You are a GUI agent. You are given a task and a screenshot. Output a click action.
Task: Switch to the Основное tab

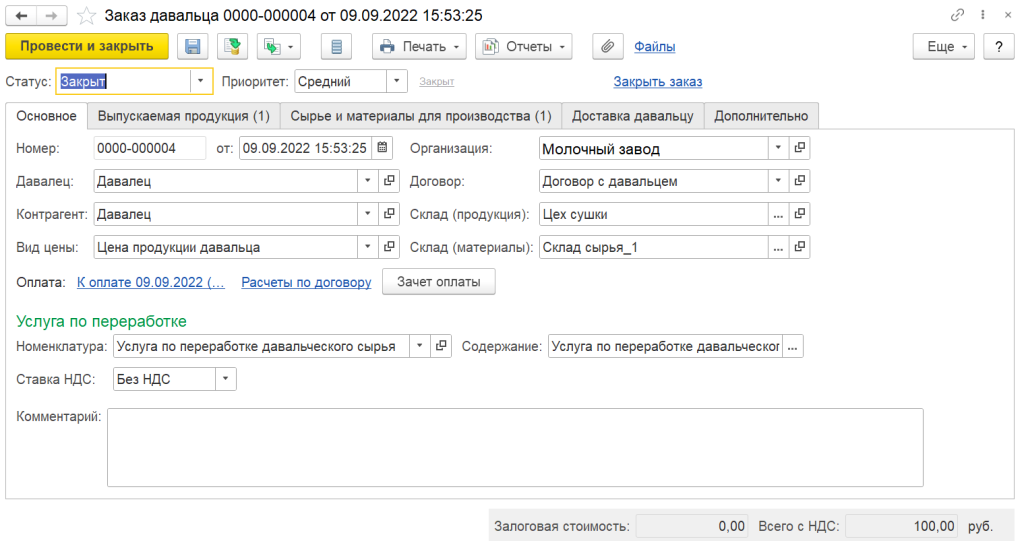coord(46,116)
